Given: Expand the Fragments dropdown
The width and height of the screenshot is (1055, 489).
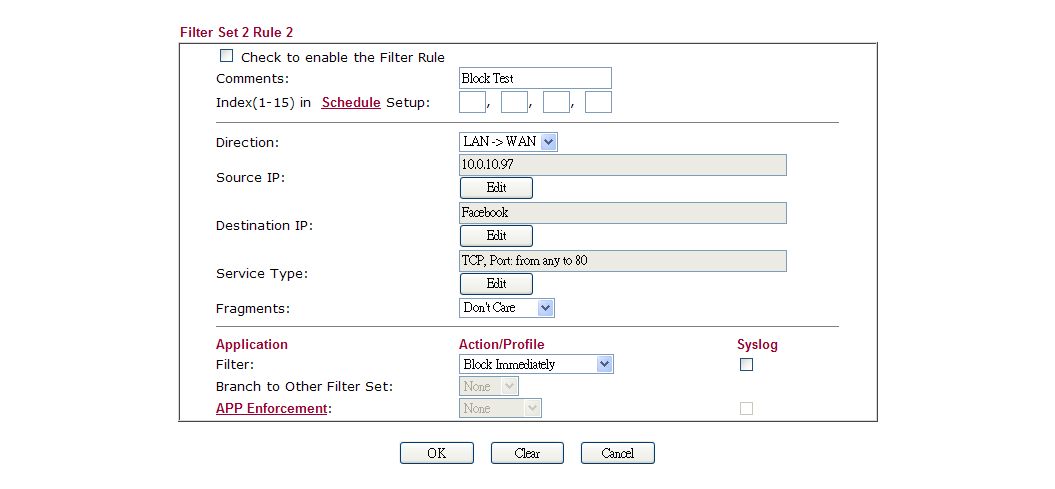Looking at the screenshot, I should (x=506, y=308).
